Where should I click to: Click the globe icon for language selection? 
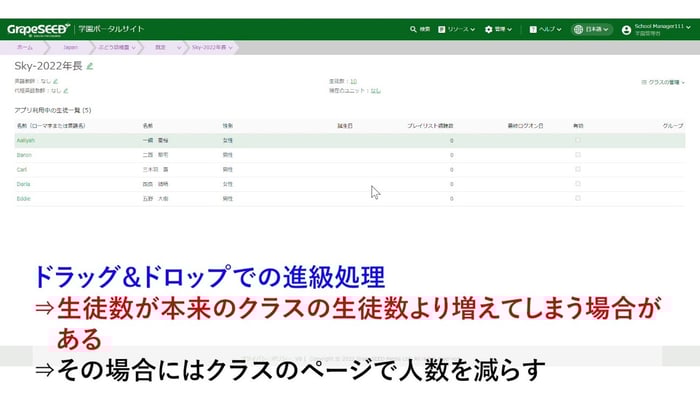pos(578,29)
